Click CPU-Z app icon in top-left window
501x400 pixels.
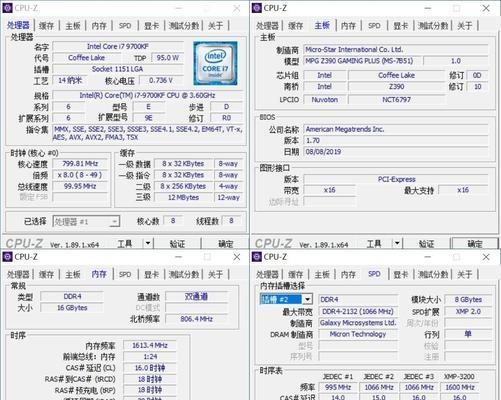point(7,8)
